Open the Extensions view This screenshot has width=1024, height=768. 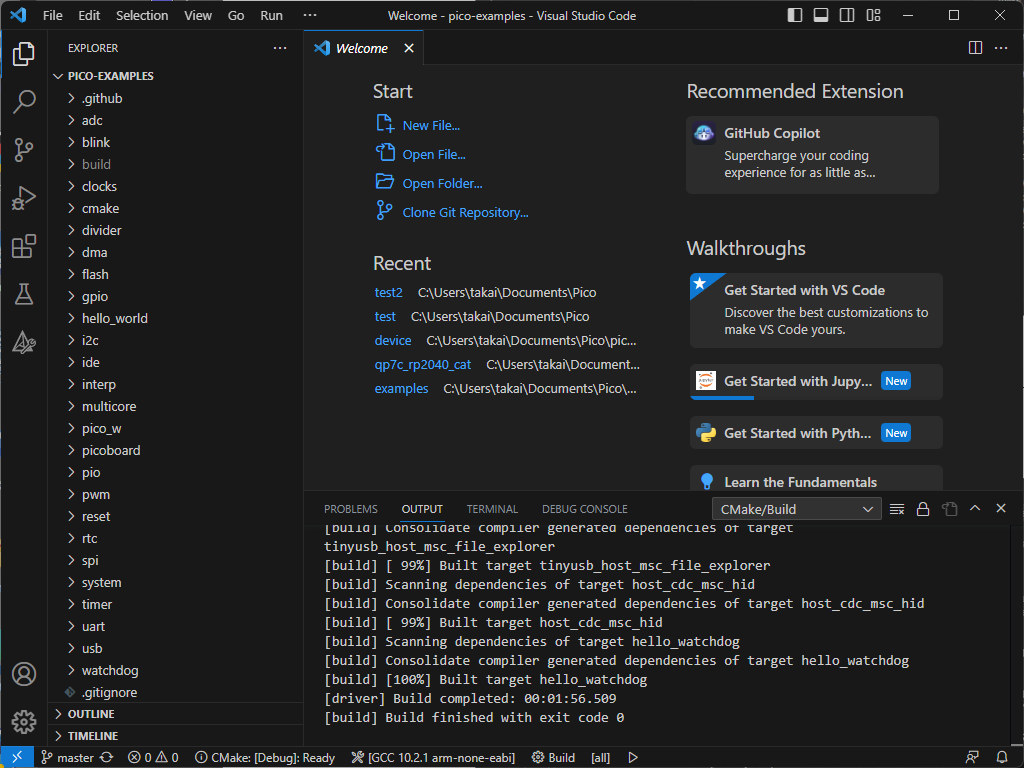24,246
